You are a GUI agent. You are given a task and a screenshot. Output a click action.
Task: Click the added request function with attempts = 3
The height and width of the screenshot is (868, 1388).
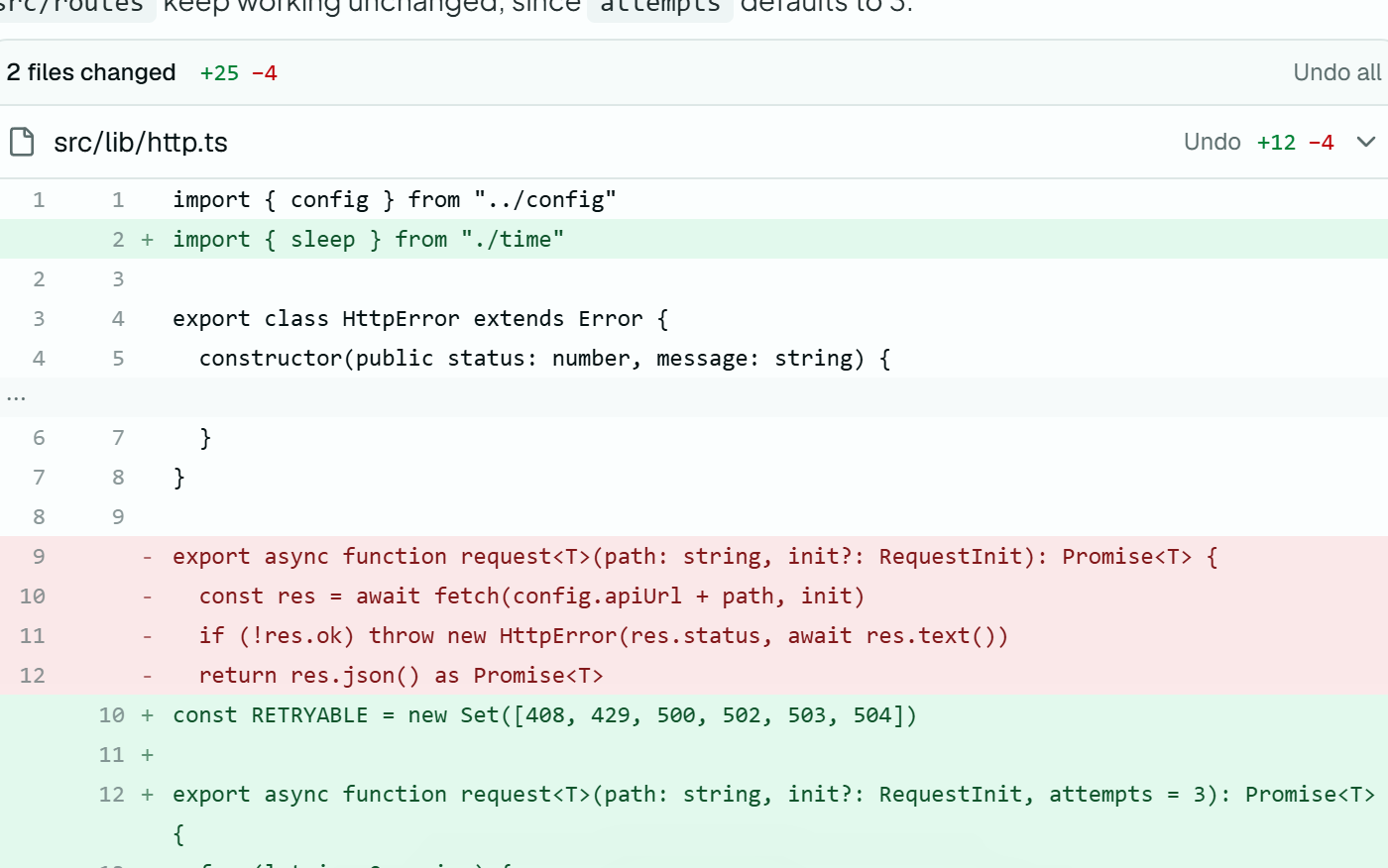[694, 814]
